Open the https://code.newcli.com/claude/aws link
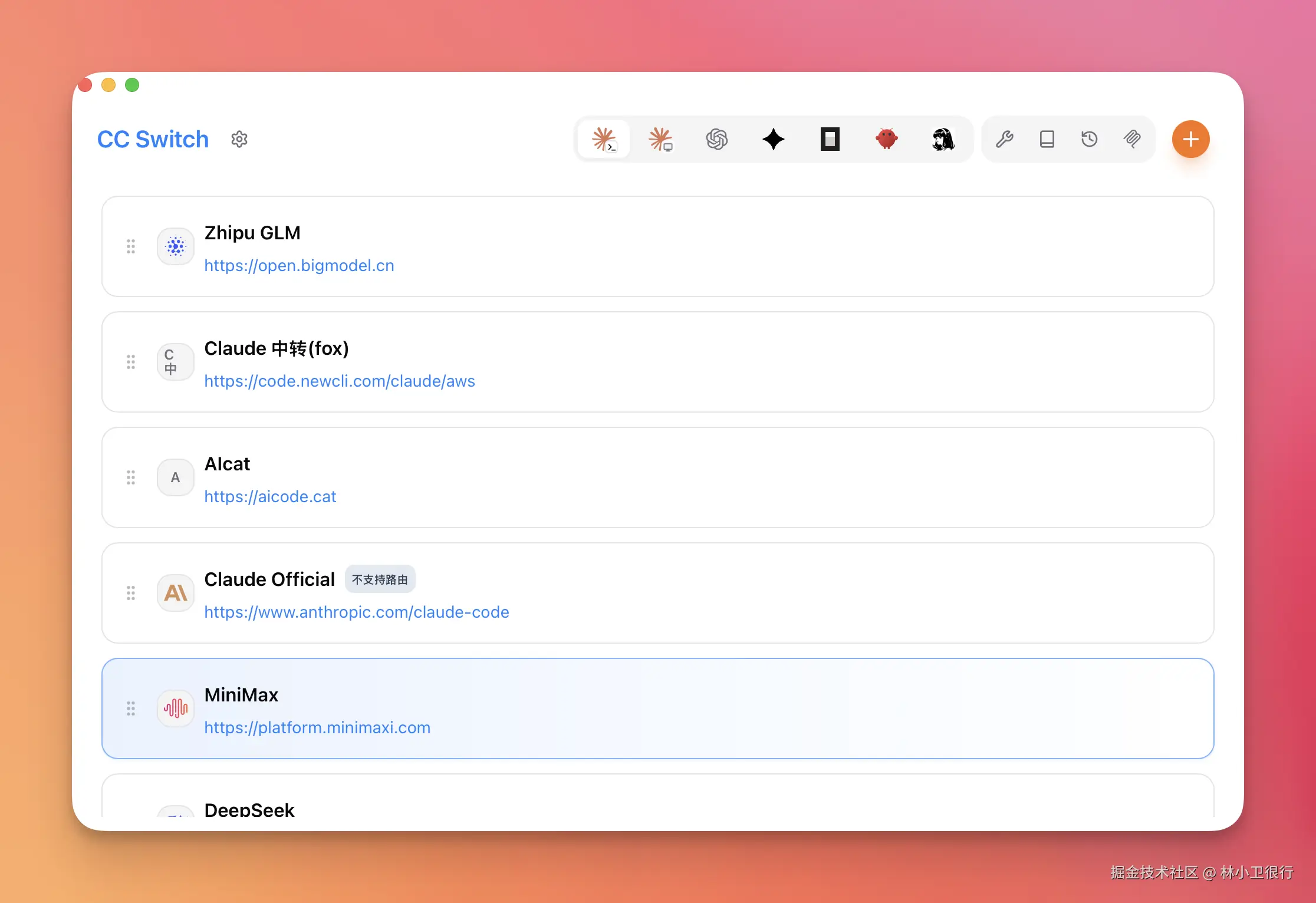Screen dimensions: 1316x903 click(x=340, y=381)
